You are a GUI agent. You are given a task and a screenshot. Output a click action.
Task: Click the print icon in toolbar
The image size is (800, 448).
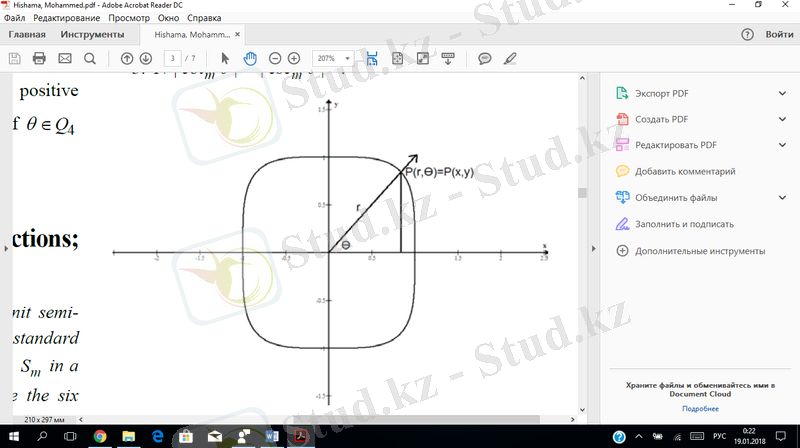pos(40,59)
